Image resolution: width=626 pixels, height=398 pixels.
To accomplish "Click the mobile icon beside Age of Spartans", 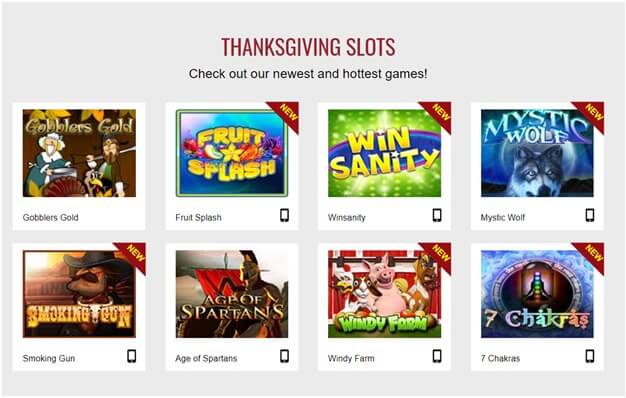I will [x=284, y=356].
